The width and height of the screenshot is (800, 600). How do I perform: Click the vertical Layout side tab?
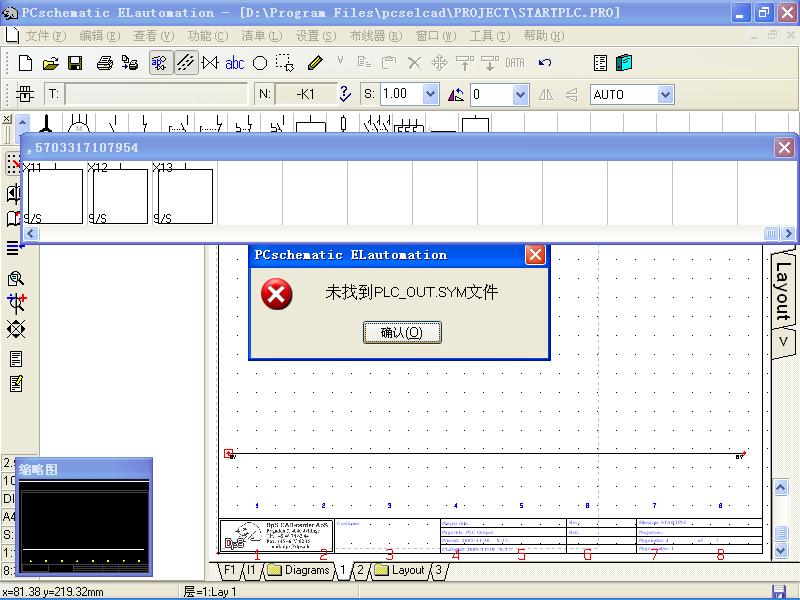click(783, 289)
